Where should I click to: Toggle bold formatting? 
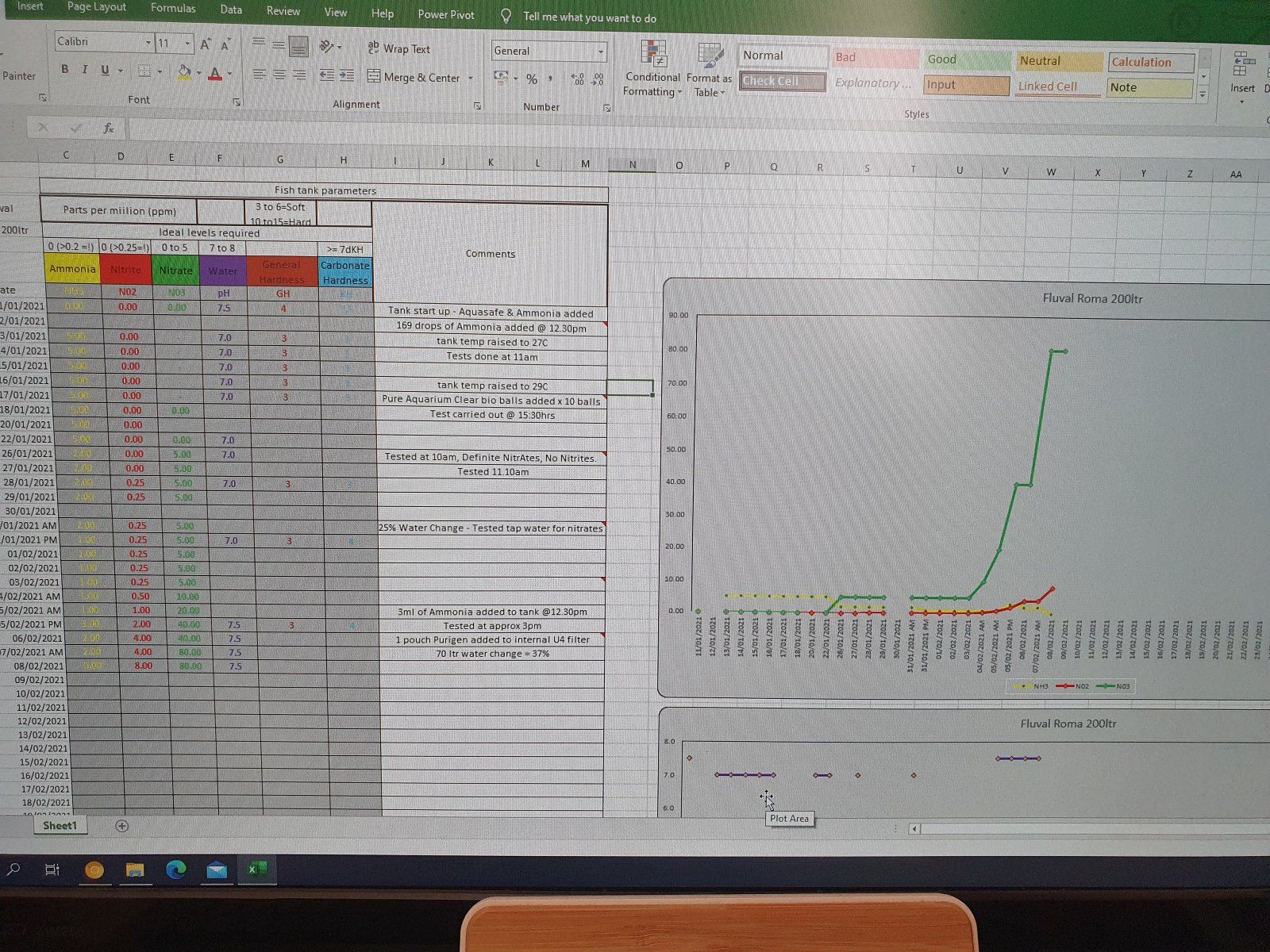point(65,69)
